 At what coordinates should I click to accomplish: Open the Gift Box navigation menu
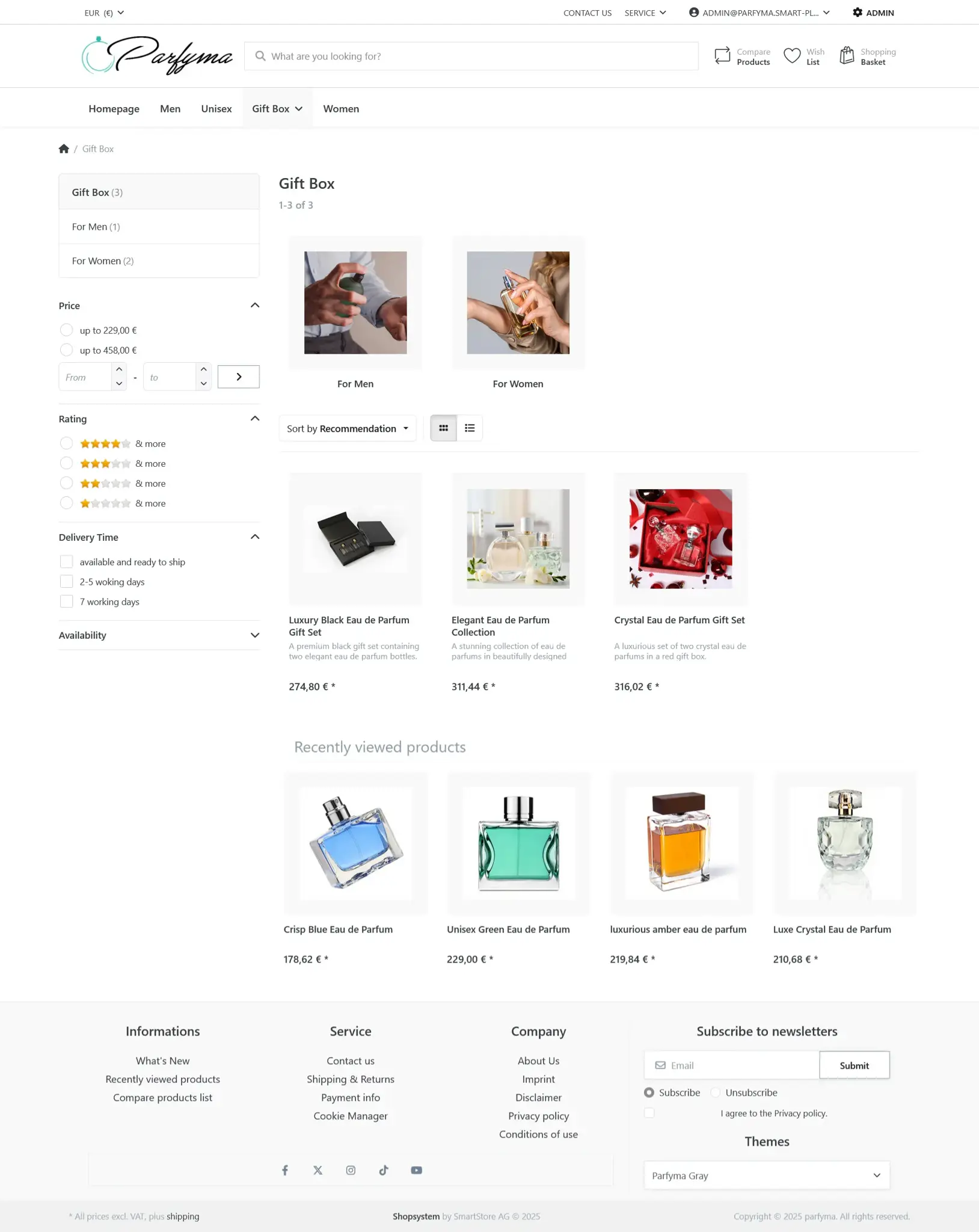pos(277,109)
